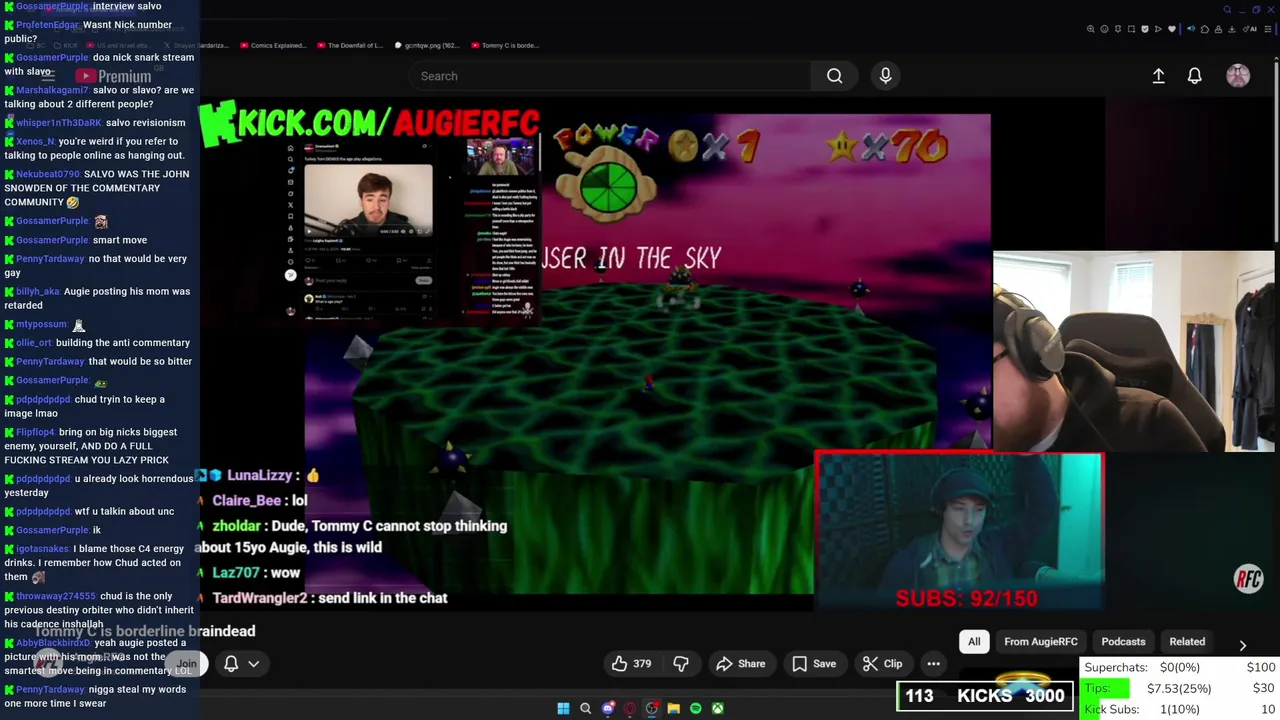Click the browser tab search icon
Screen dimensions: 1280x720
coord(1227,10)
